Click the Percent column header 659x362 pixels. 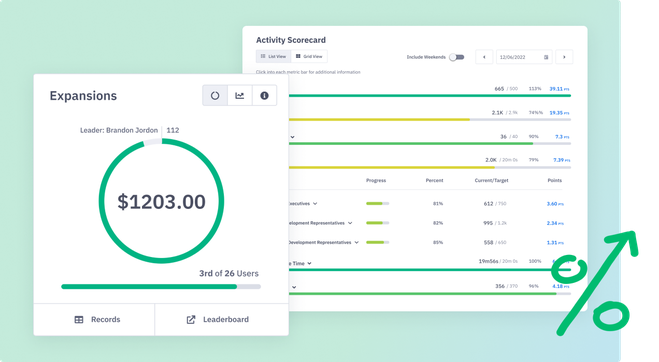434,180
